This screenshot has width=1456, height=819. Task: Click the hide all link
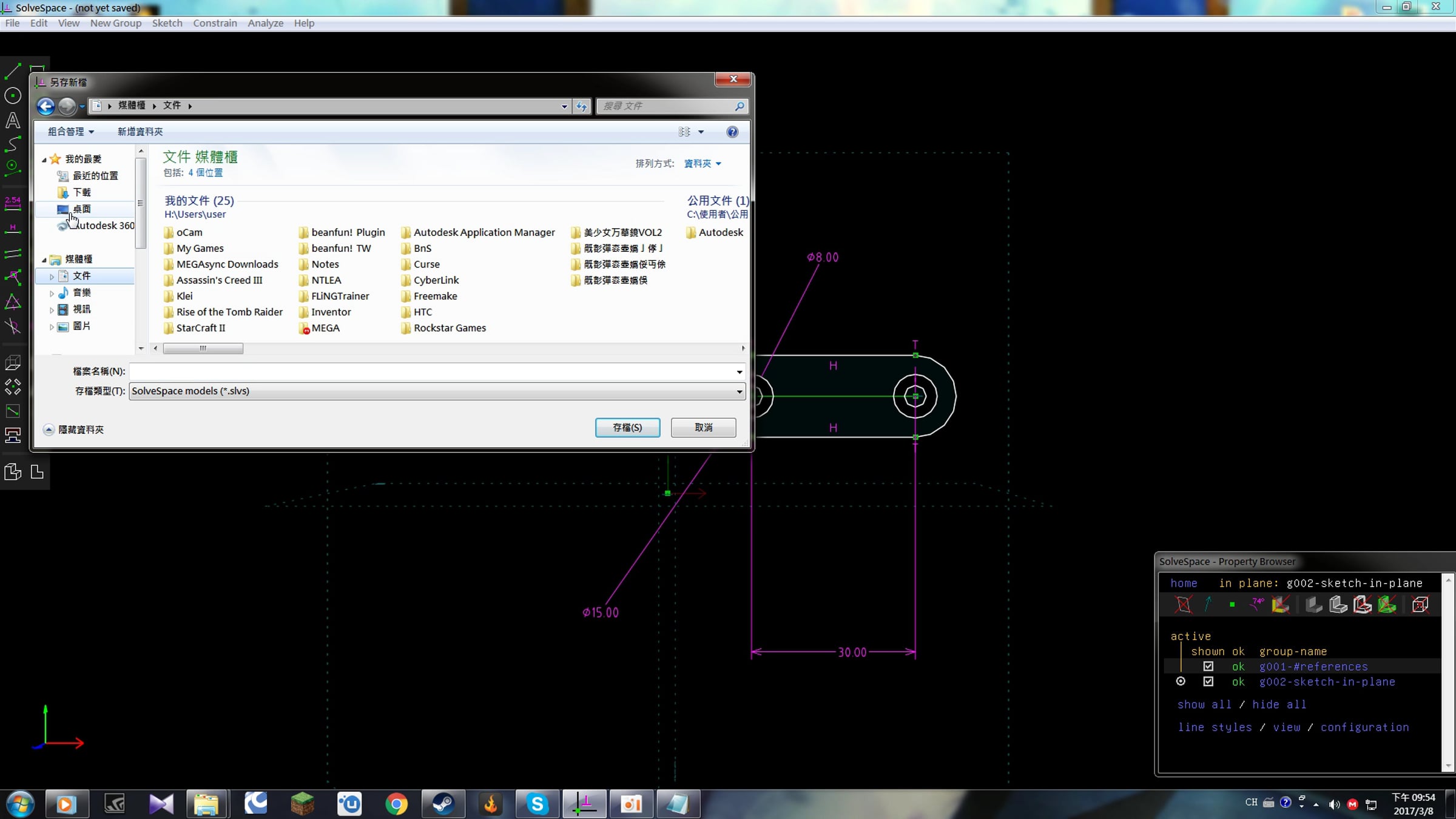tap(1279, 704)
